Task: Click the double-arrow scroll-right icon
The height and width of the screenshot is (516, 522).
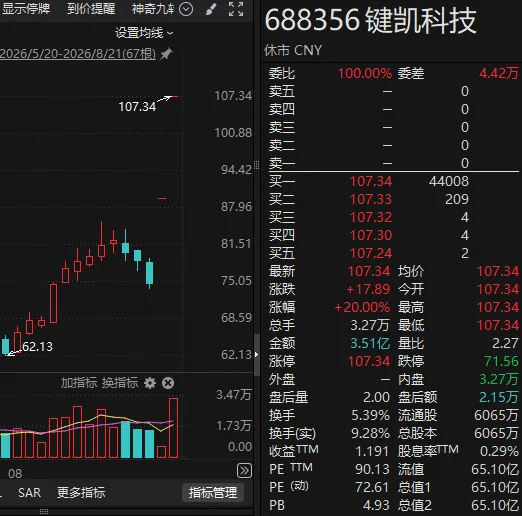Action: pyautogui.click(x=244, y=471)
